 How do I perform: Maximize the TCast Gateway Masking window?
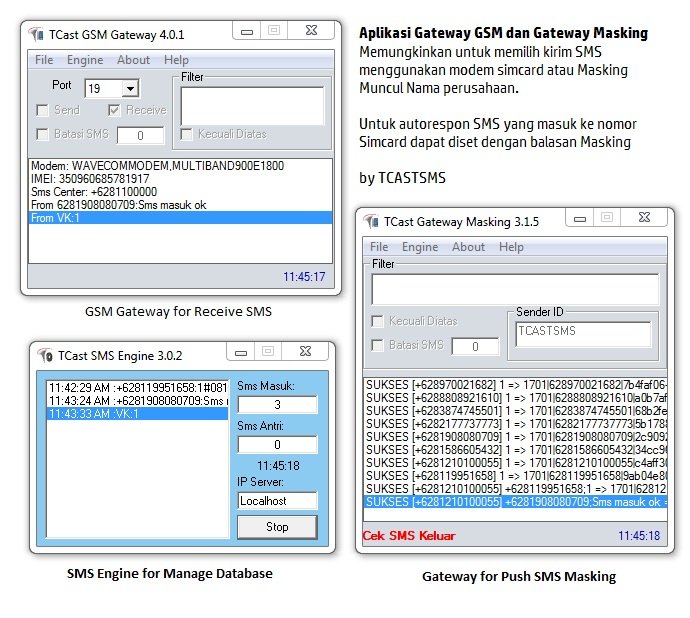[607, 217]
